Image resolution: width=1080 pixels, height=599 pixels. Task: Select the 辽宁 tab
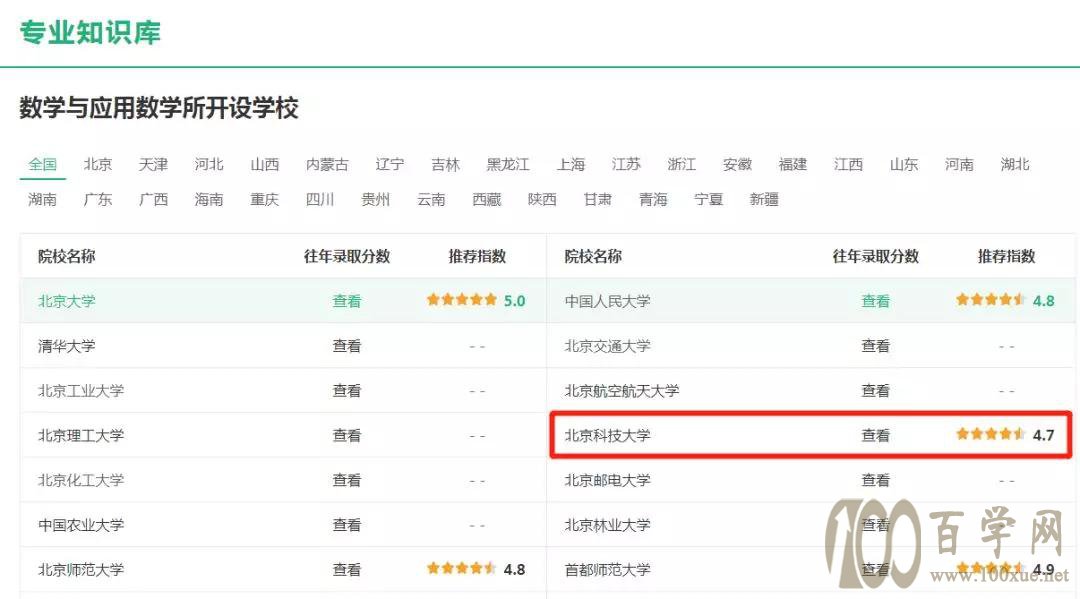coord(390,165)
